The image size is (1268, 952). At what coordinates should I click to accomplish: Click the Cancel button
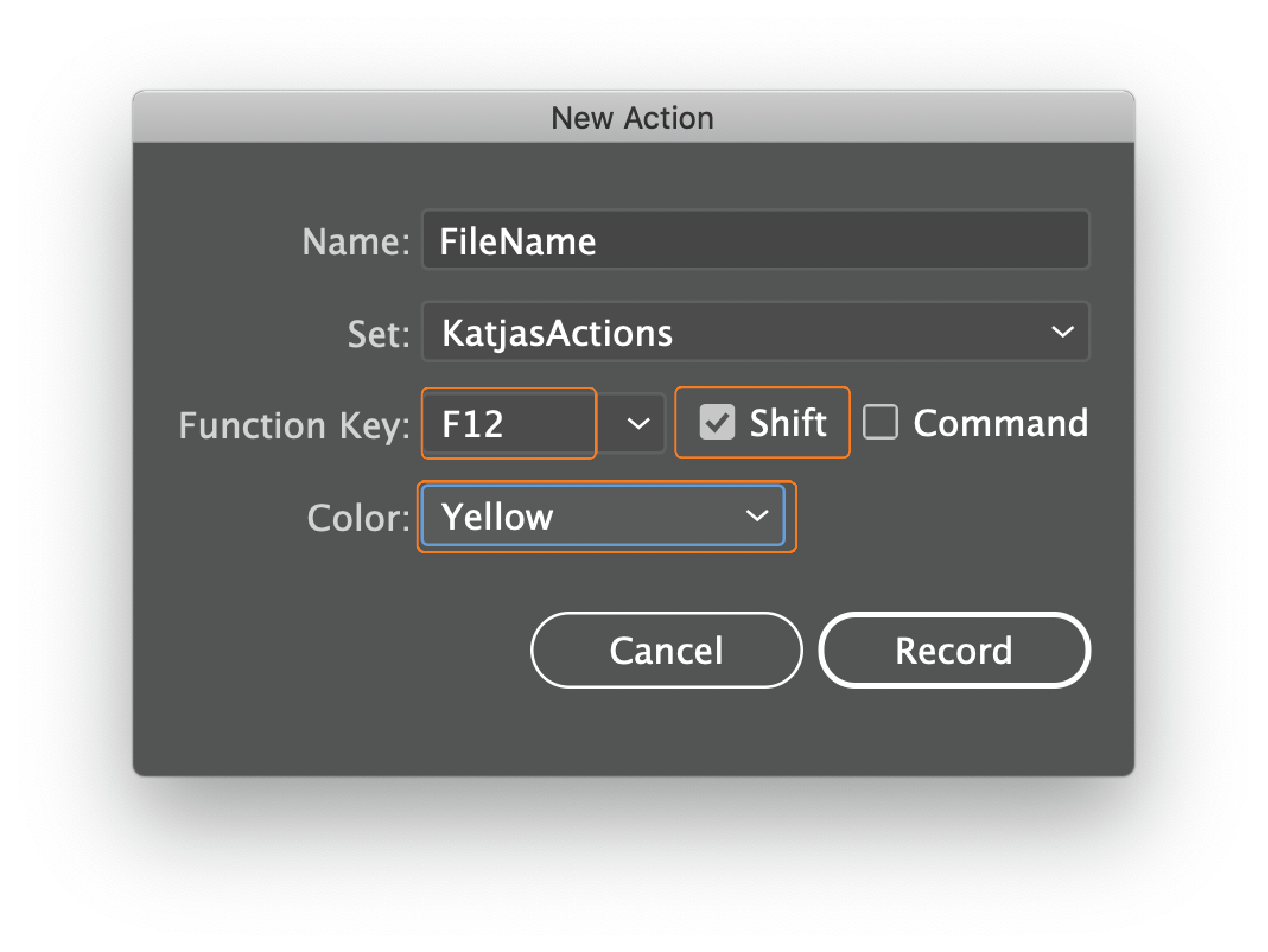666,650
